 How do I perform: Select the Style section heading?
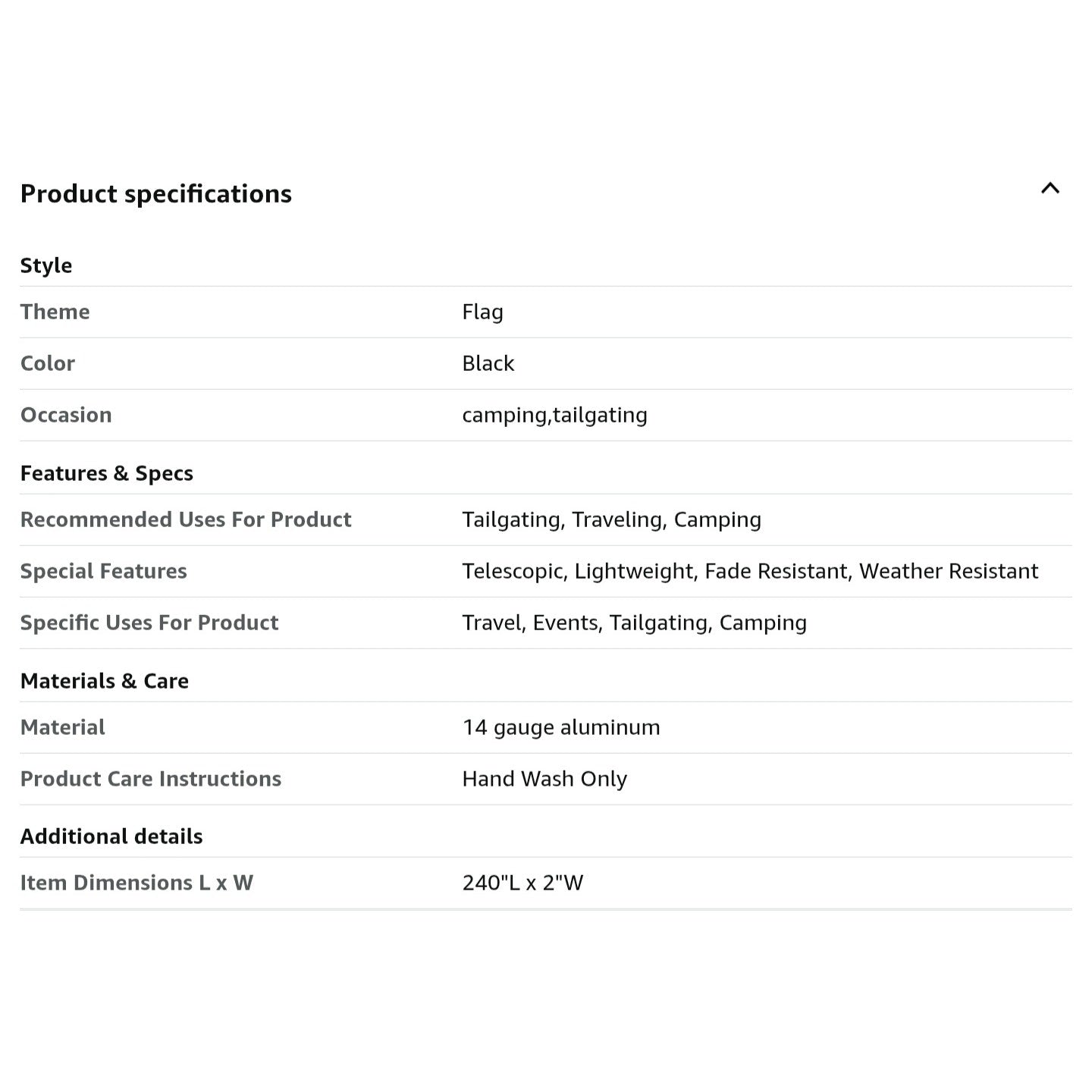[46, 265]
